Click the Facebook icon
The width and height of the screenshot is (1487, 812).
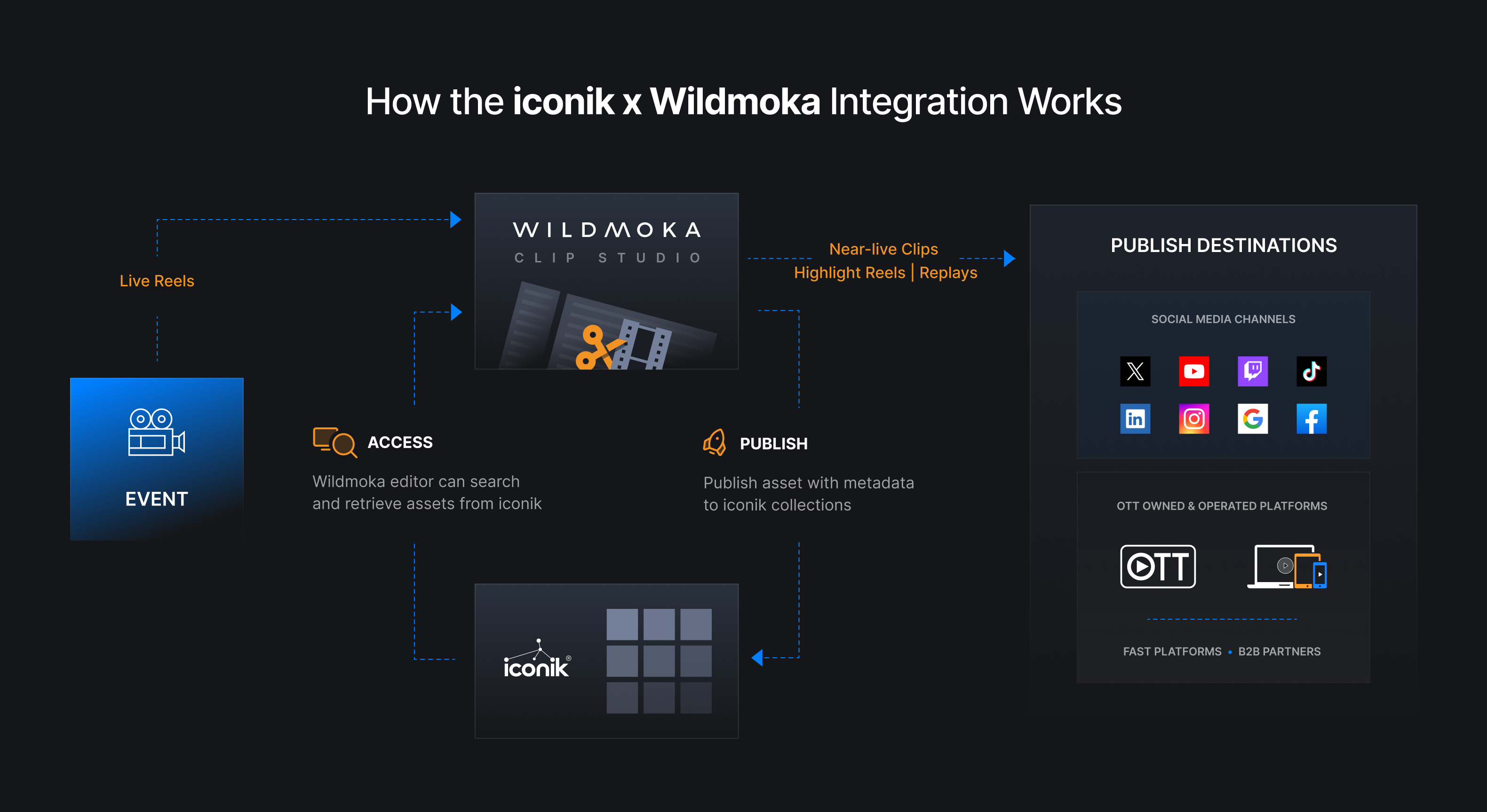pyautogui.click(x=1311, y=418)
